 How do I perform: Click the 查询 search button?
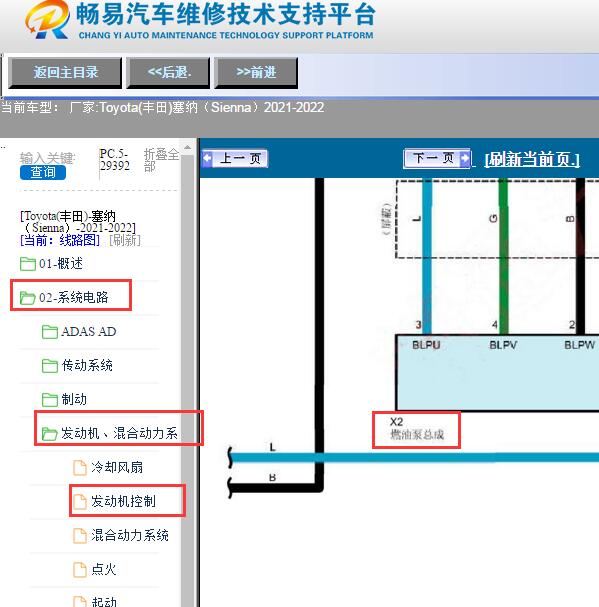point(43,172)
